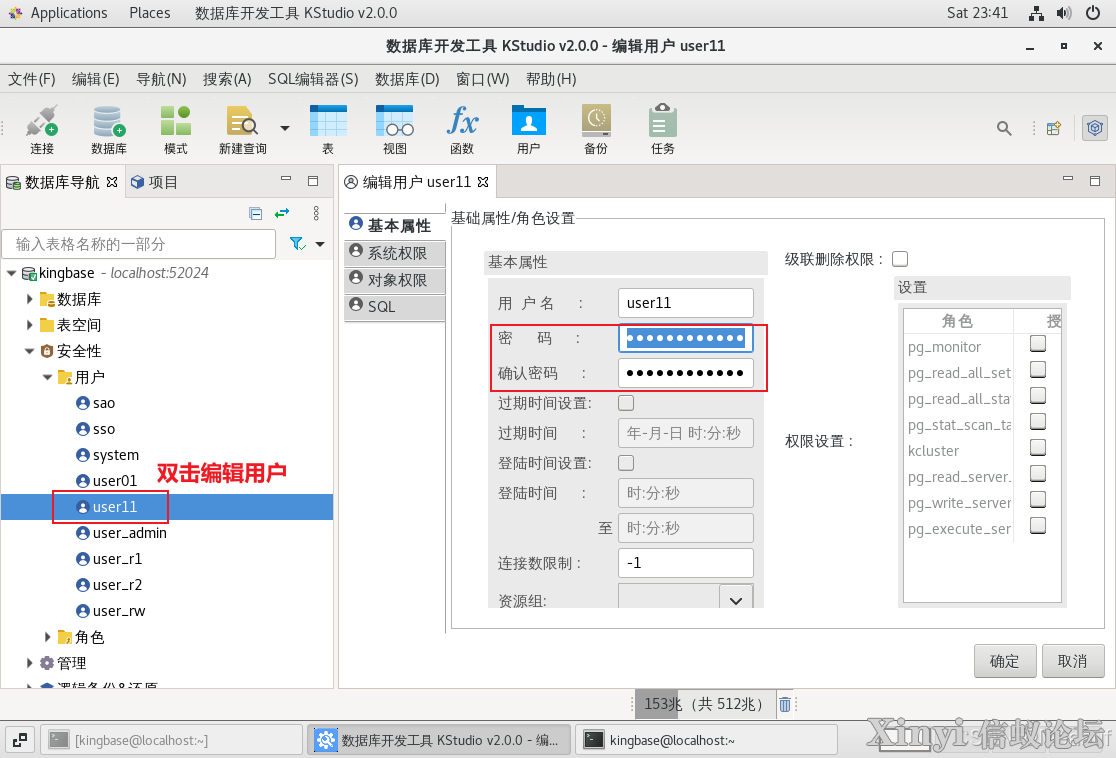Open the 文件(F) menu
Viewport: 1116px width, 758px height.
31,79
